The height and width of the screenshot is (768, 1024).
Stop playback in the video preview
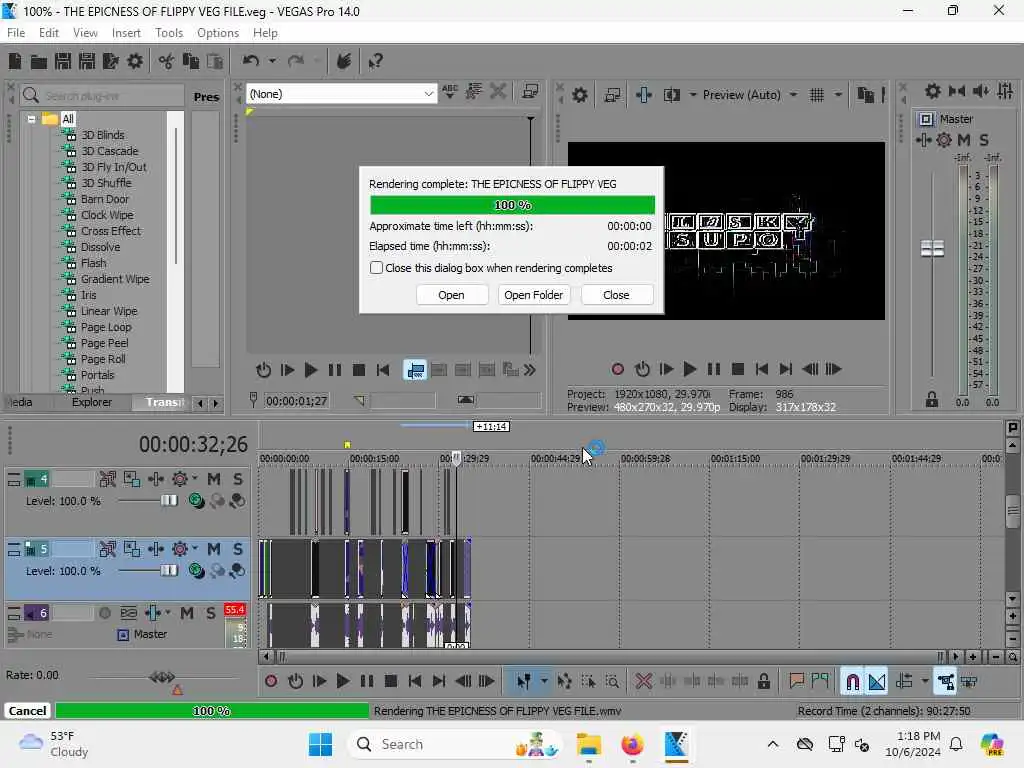coord(738,370)
